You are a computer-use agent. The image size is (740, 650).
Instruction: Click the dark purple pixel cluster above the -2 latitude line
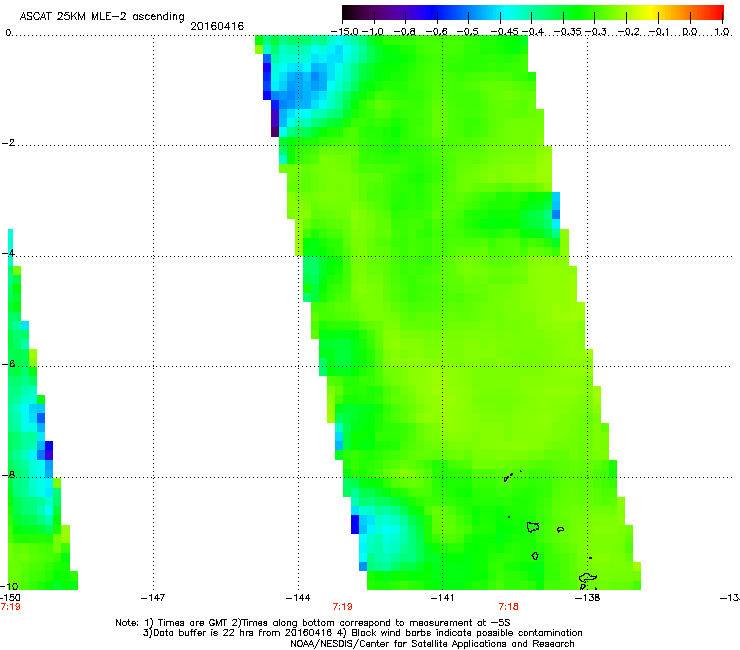coord(275,123)
